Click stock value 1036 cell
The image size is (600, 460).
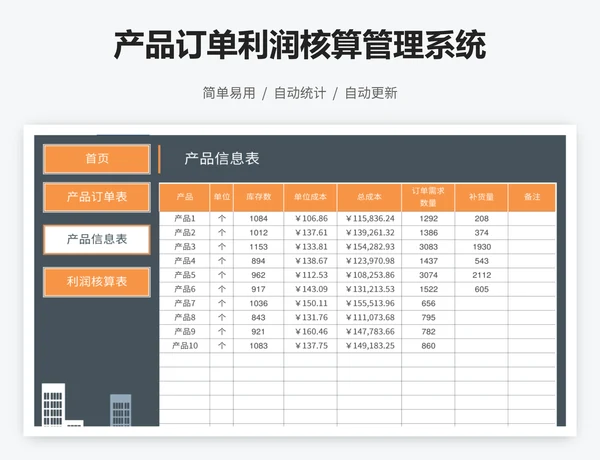pos(259,303)
